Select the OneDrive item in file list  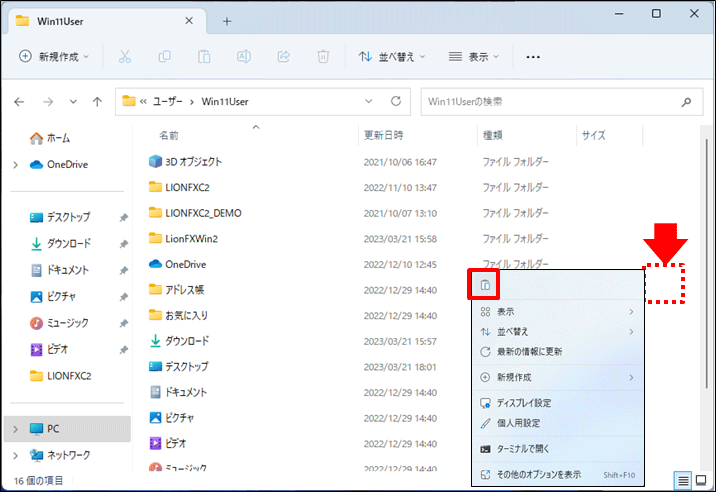tap(177, 264)
